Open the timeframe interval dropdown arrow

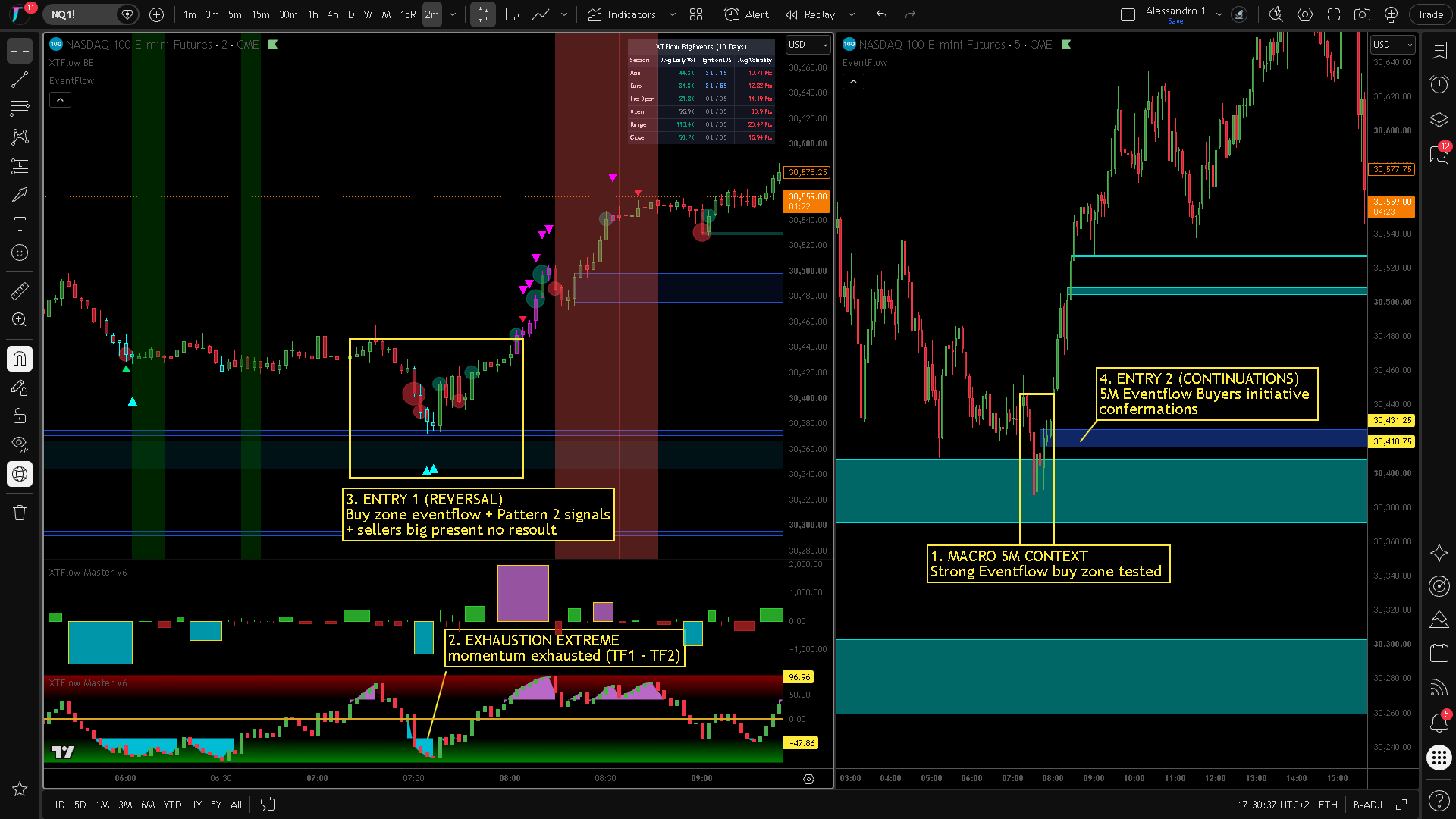tap(453, 14)
